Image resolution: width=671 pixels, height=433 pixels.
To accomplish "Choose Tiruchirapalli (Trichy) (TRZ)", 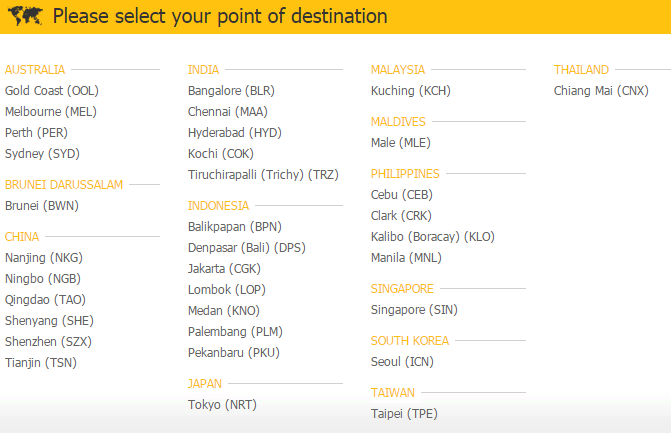I will pyautogui.click(x=263, y=175).
